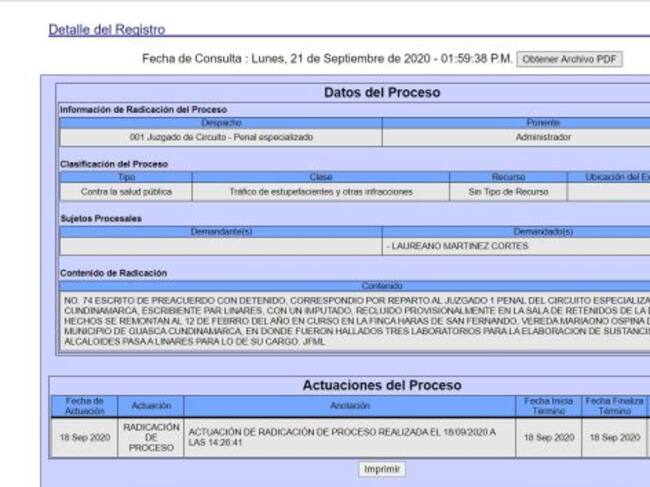Click the Fecha de Consulta timestamp text
The image size is (650, 487).
point(327,60)
